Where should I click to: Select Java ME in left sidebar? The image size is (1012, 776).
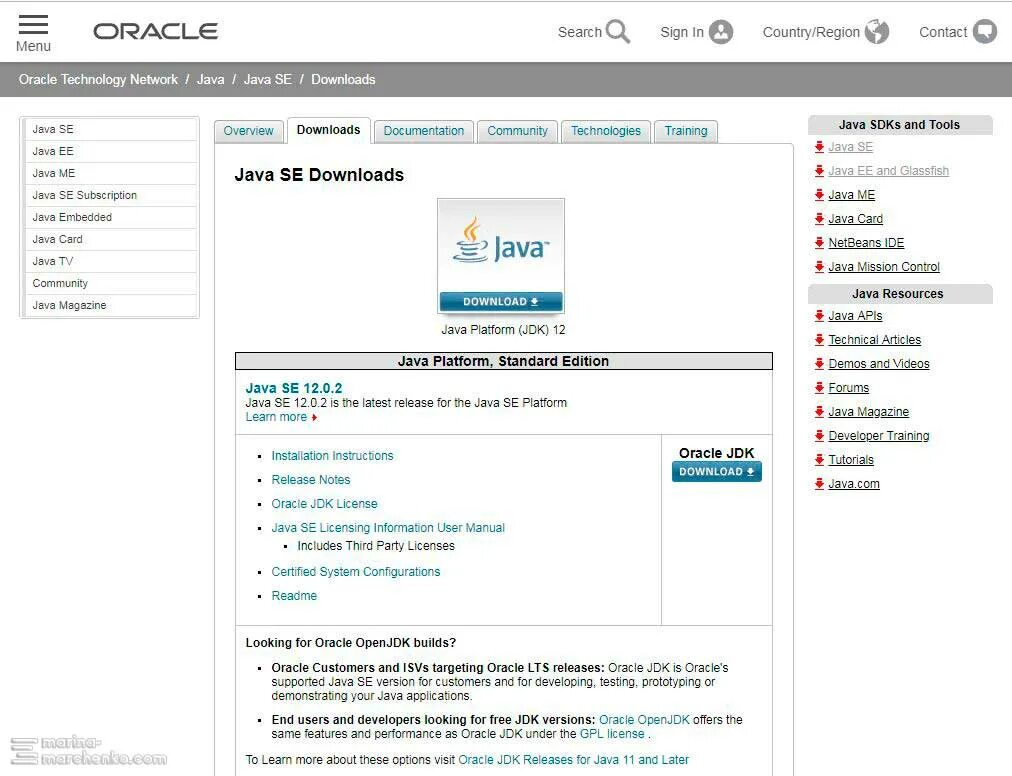coord(110,173)
